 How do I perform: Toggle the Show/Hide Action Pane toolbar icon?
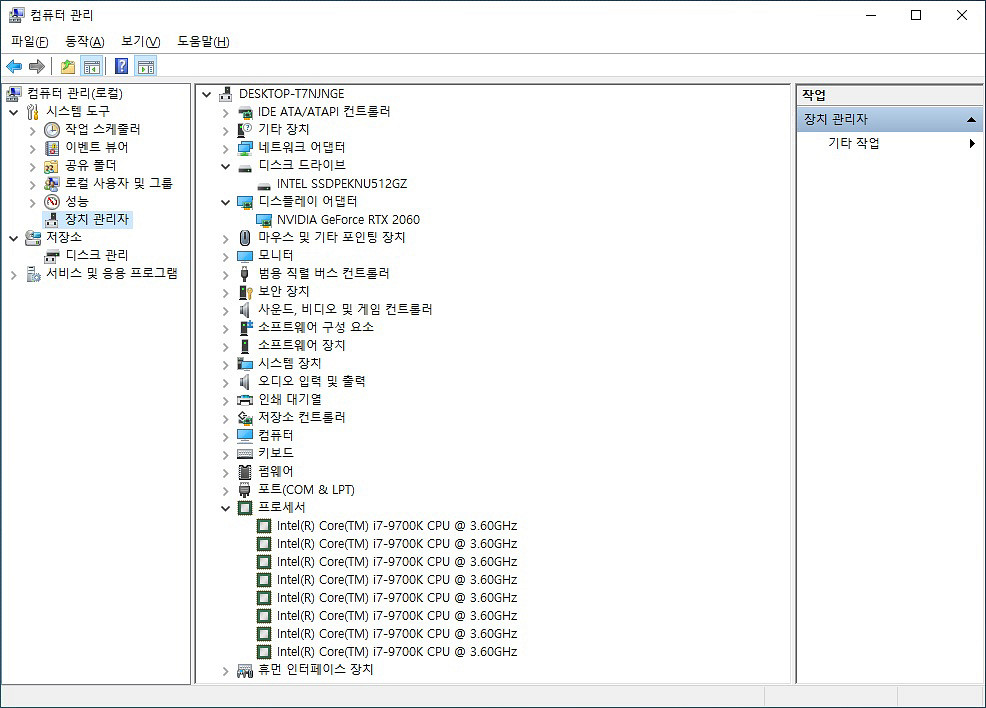146,66
